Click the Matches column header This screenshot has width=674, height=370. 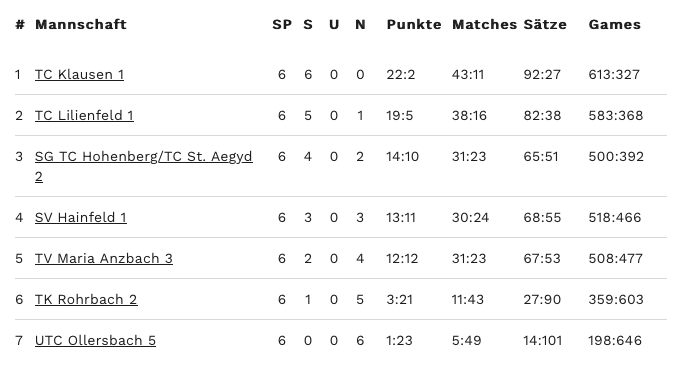(x=484, y=24)
